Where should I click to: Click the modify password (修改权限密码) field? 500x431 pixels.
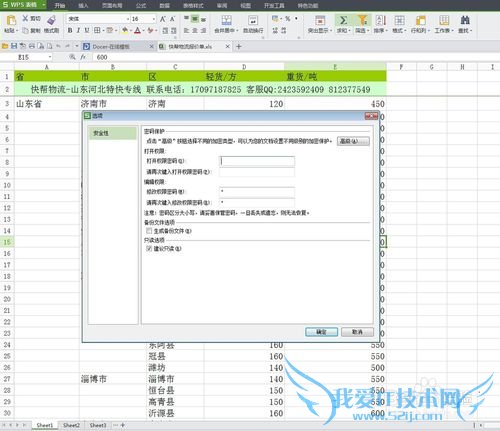pos(257,192)
